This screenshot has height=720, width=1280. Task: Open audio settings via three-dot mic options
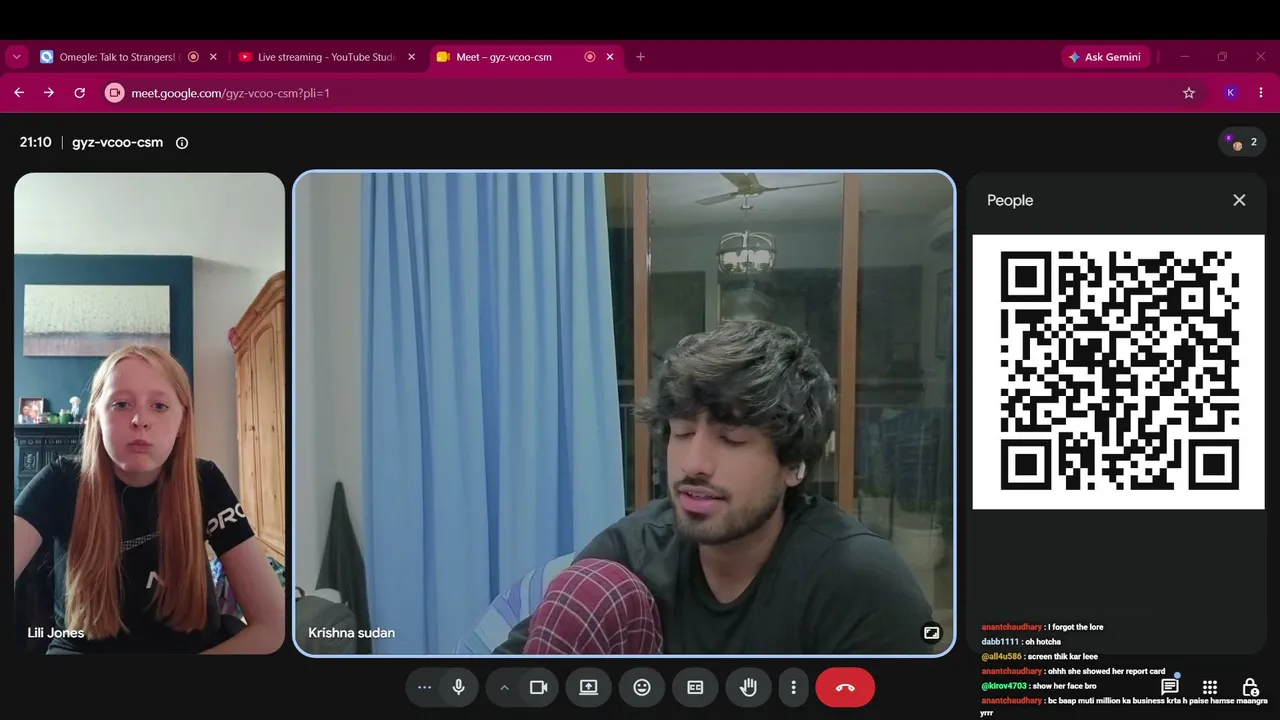tap(424, 687)
